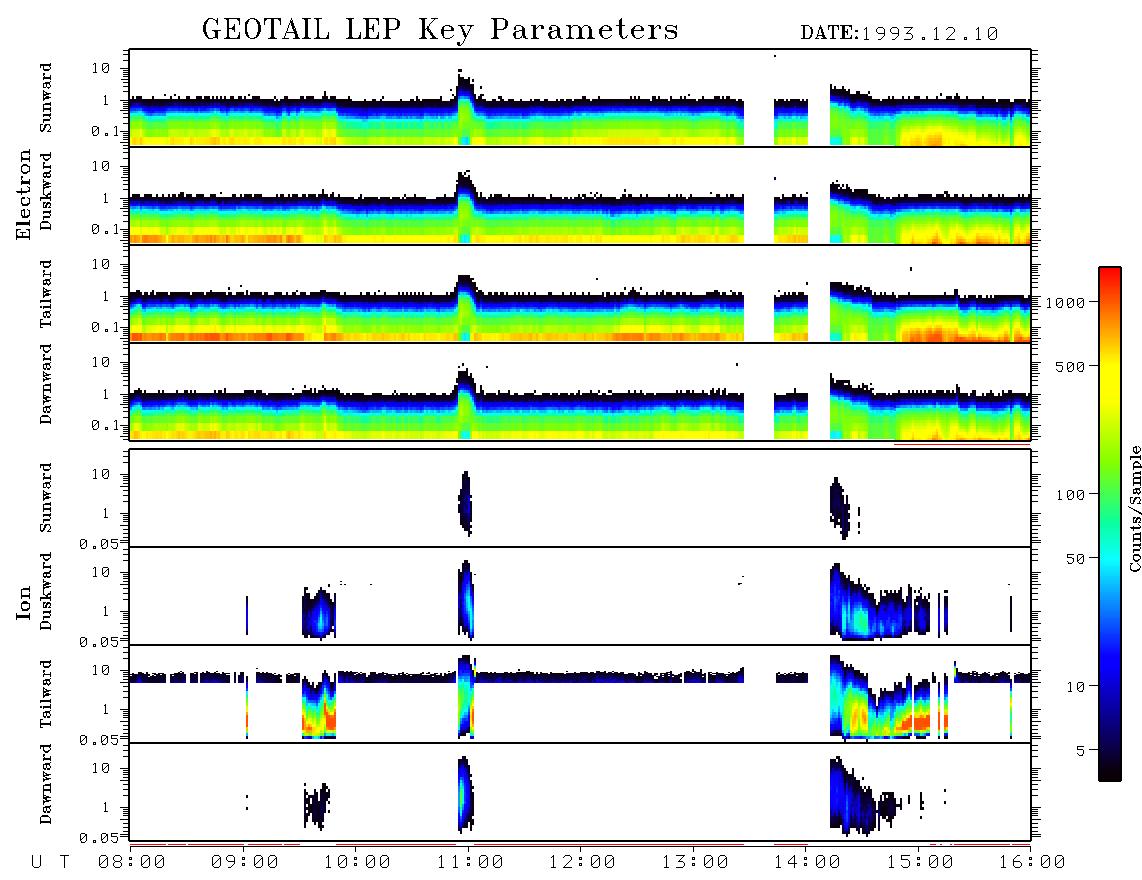Select the 500 color bar tick label
The height and width of the screenshot is (880, 1142).
pyautogui.click(x=1070, y=366)
